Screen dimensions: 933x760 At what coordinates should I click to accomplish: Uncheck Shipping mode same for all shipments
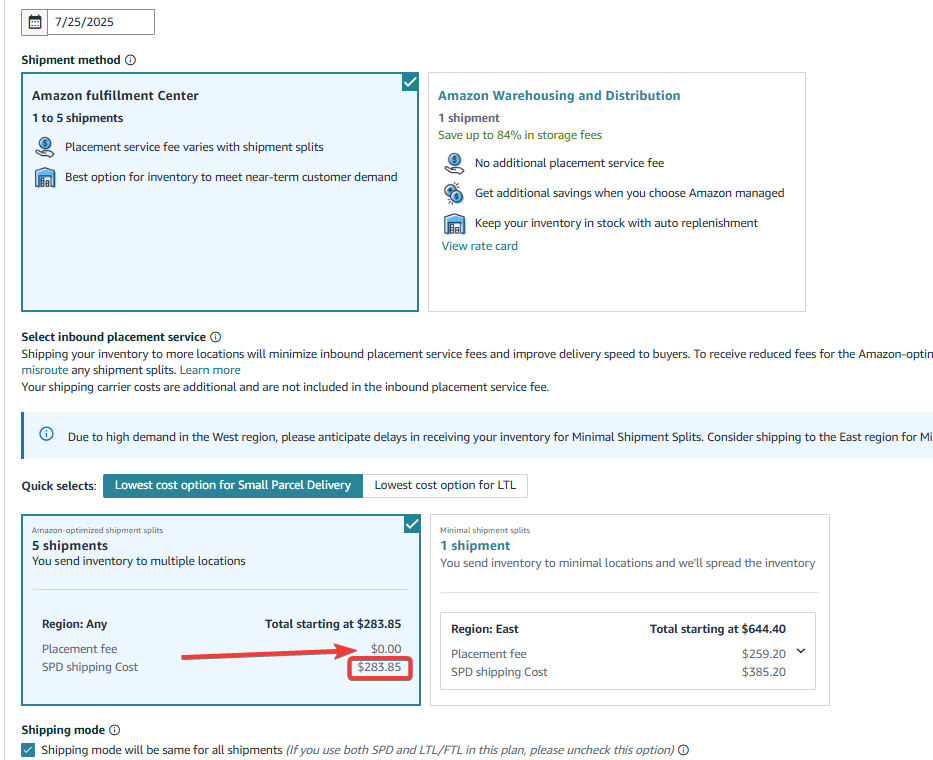[x=28, y=750]
